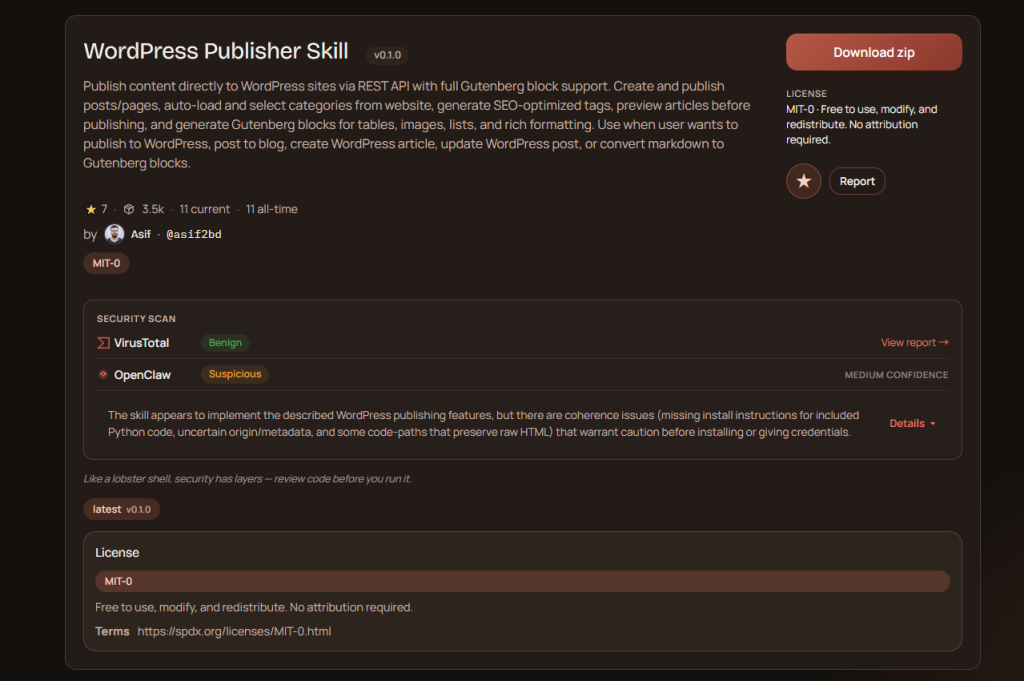
Task: Click the green Benign status badge
Action: (225, 343)
